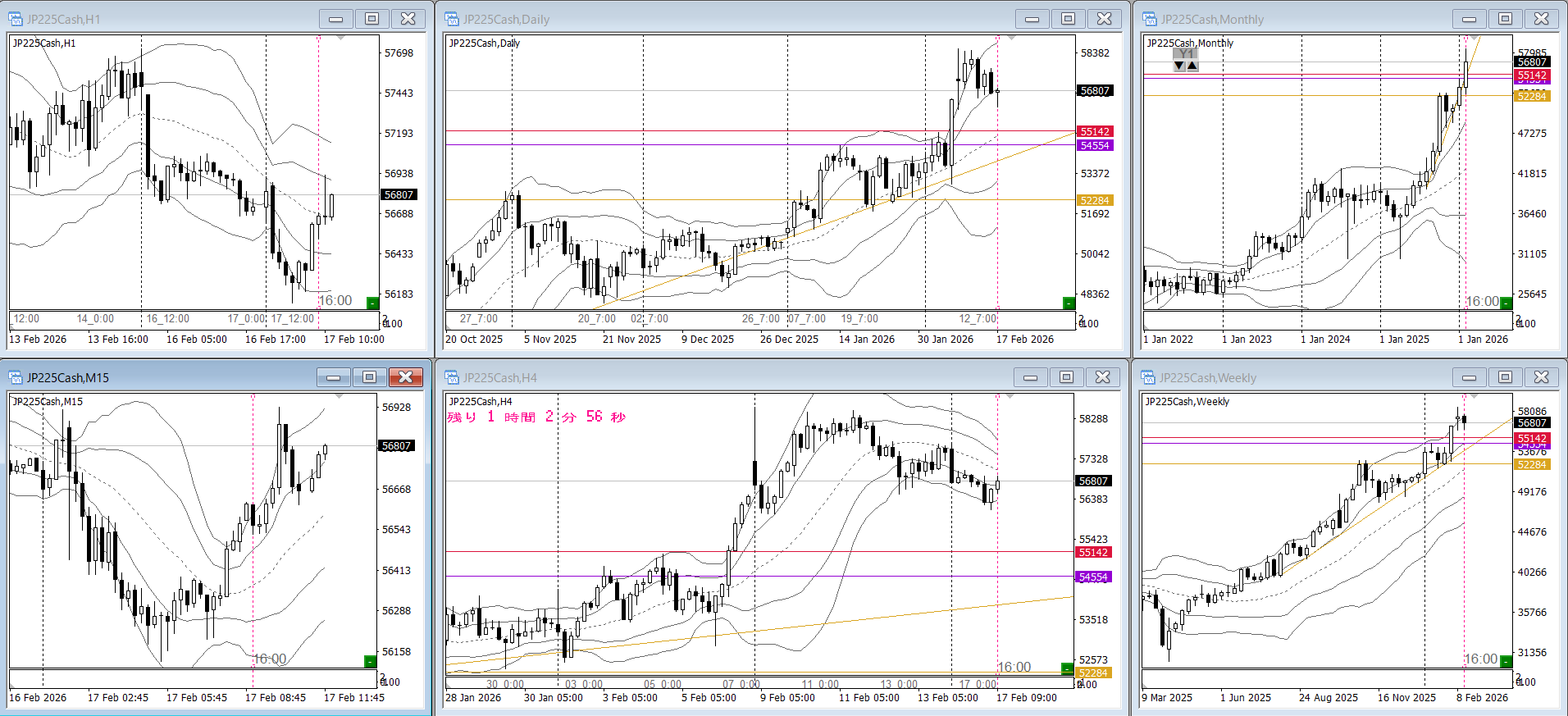
Task: Click the chart icon in Daily title bar
Action: (452, 19)
